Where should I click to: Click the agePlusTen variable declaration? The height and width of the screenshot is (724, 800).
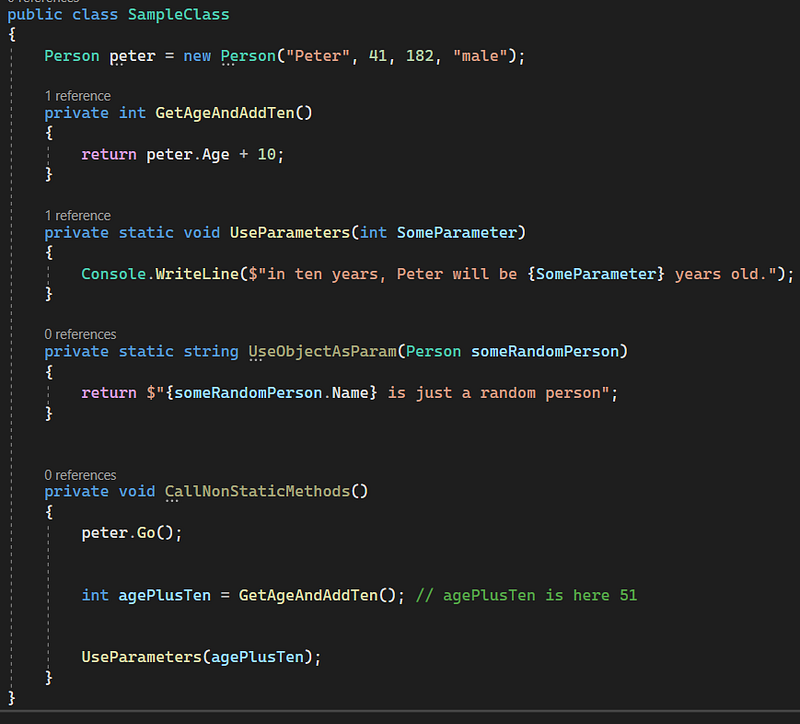pyautogui.click(x=164, y=595)
